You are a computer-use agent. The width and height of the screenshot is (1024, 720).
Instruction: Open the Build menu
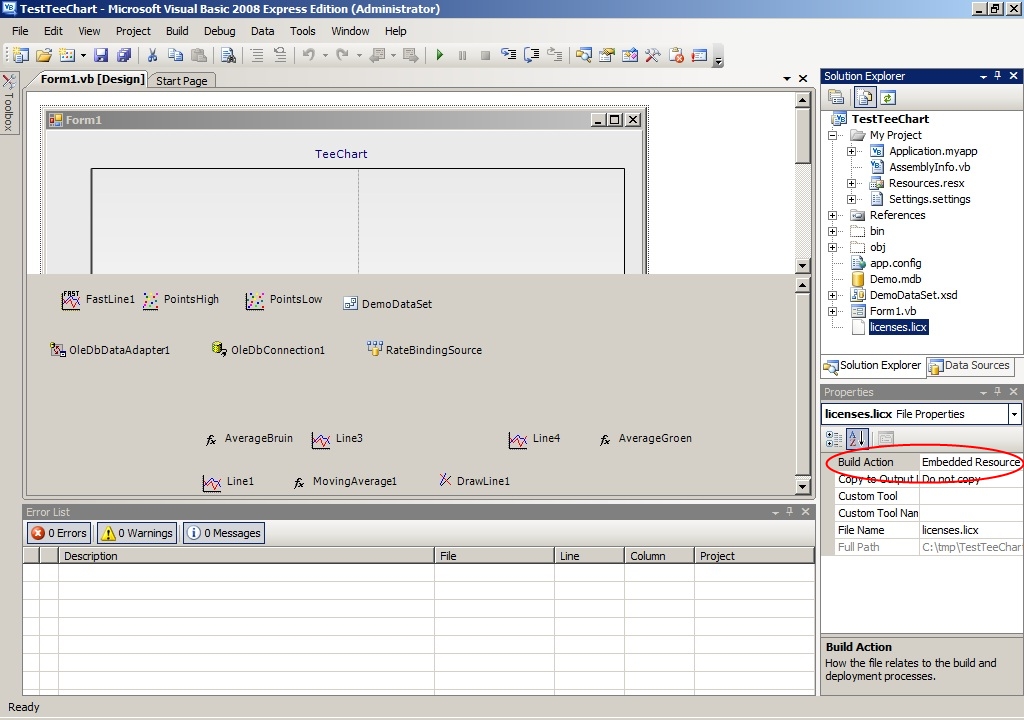177,31
